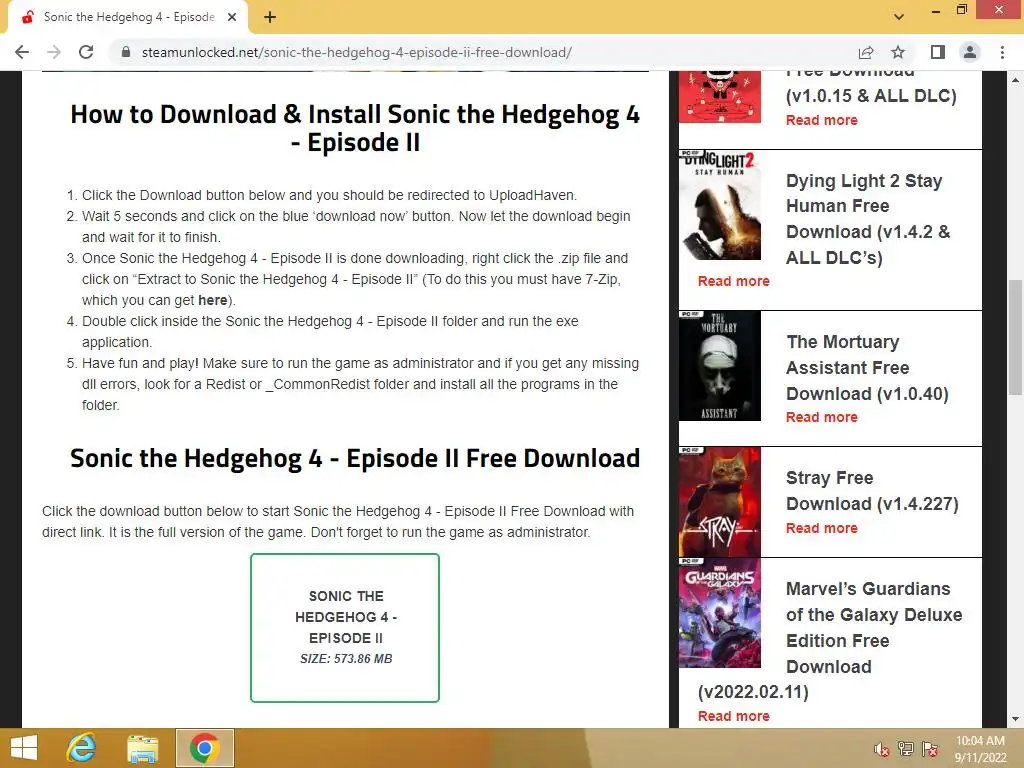View site lock information
This screenshot has height=768, width=1024.
(x=126, y=52)
